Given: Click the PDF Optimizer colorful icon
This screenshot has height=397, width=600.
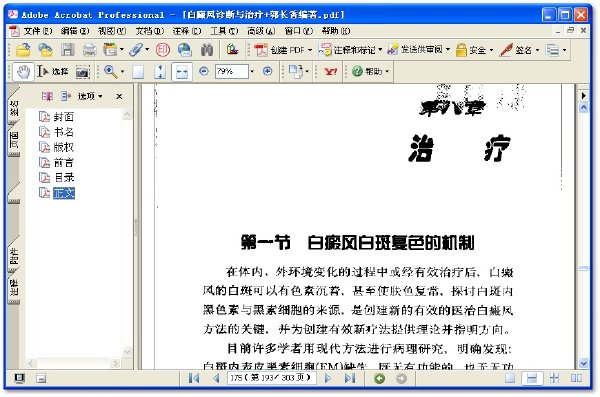Looking at the screenshot, I should 232,50.
